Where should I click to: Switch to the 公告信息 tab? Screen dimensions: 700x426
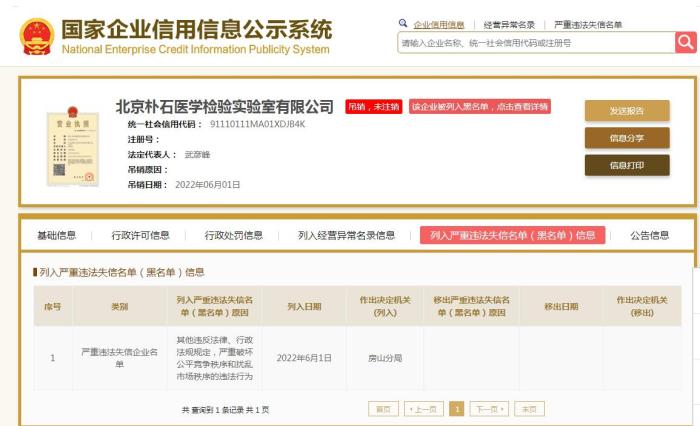(x=649, y=235)
